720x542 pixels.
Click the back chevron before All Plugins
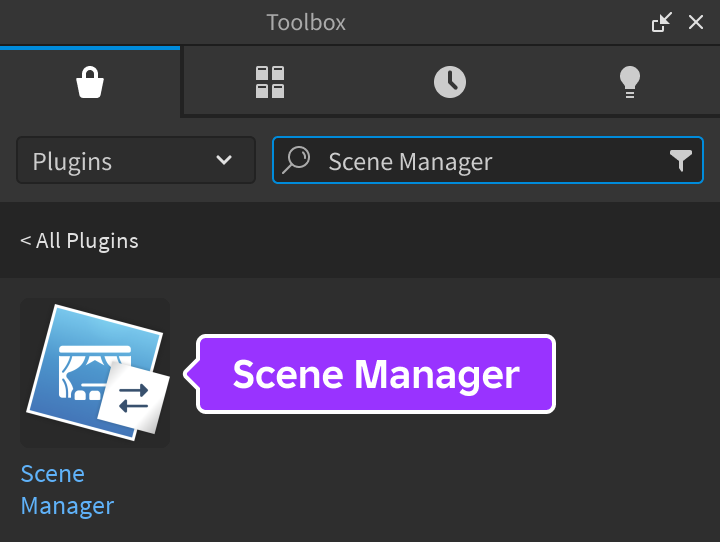tap(26, 241)
